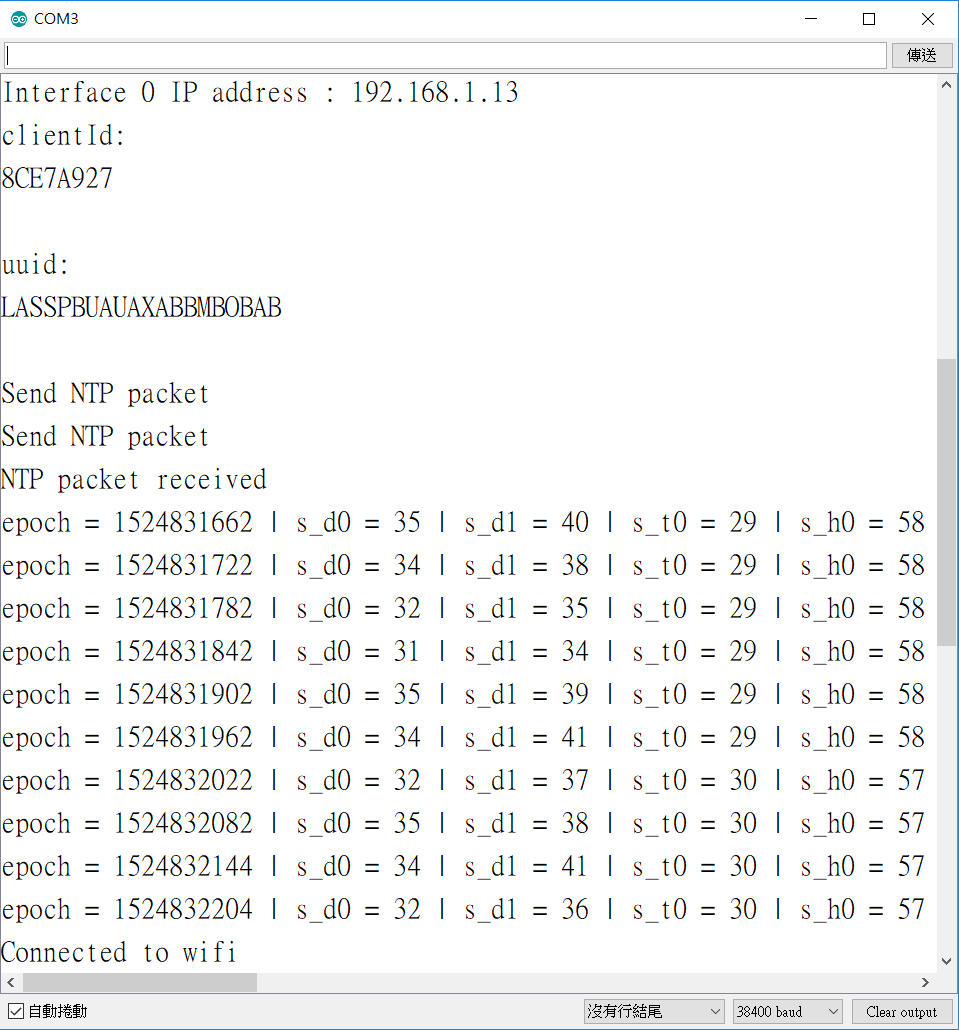Click the serial message input field
The image size is (959, 1030).
click(445, 55)
